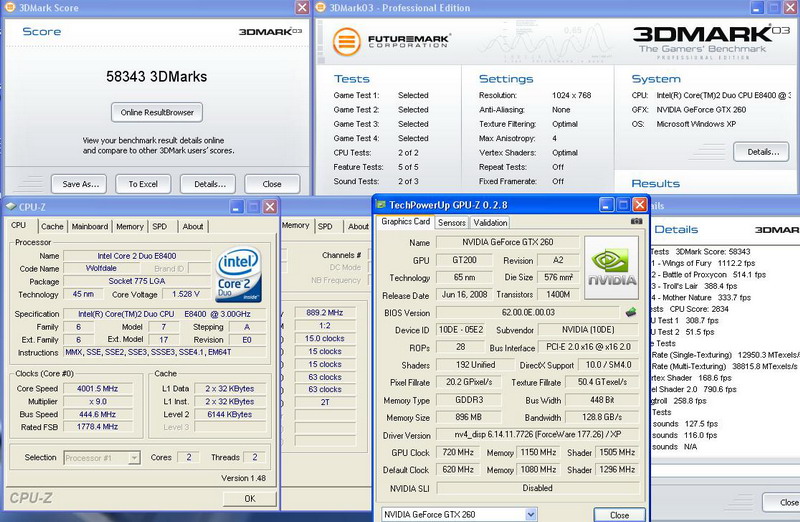Viewport: 800px width, 522px height.
Task: Open the About tab in front CPU-Z window
Action: 193,227
